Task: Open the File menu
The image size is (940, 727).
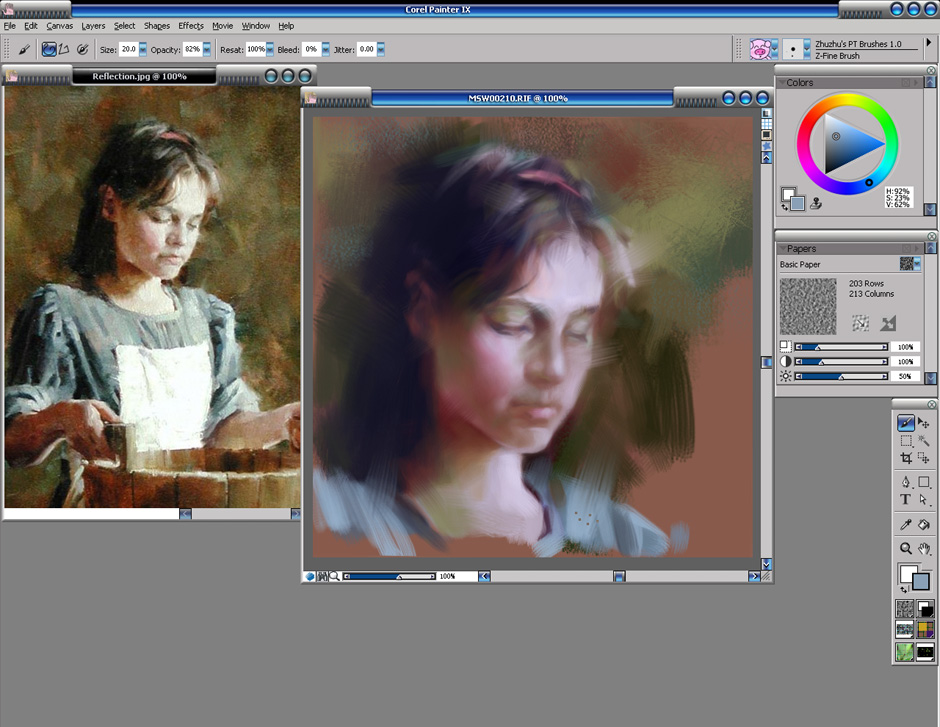Action: (x=10, y=26)
